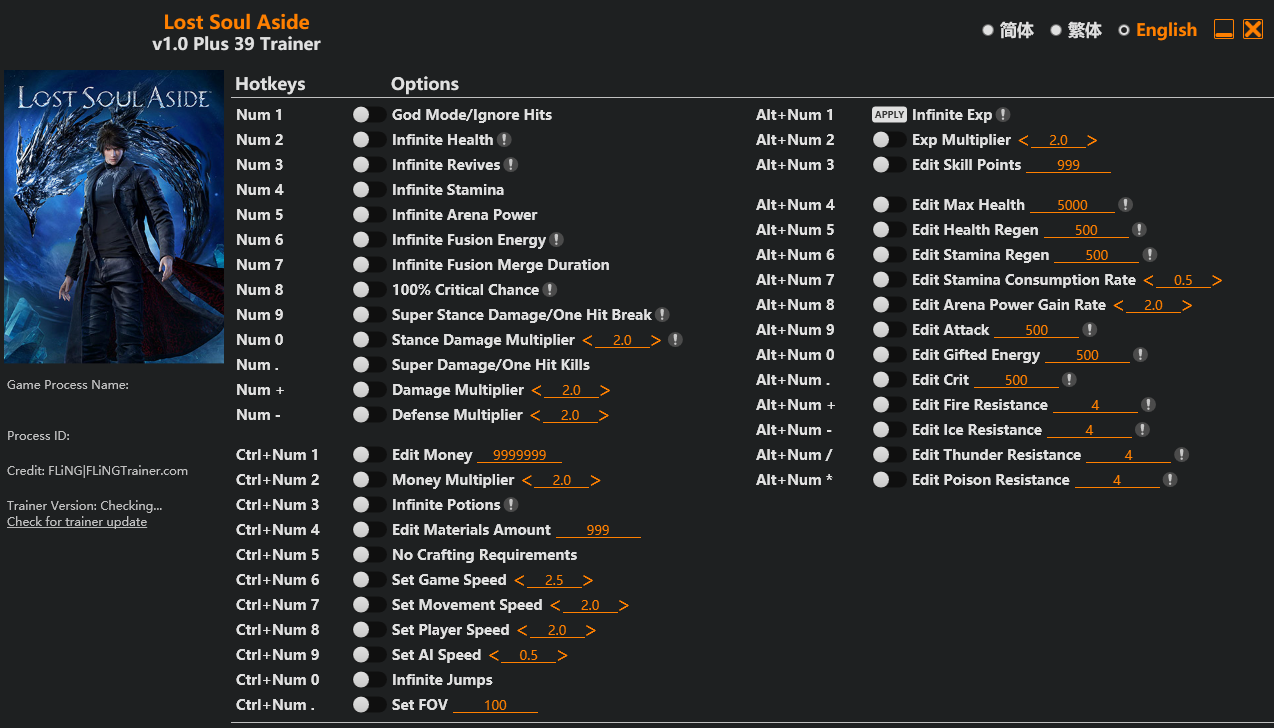Increase Defense Multiplier value arrow

coord(604,416)
